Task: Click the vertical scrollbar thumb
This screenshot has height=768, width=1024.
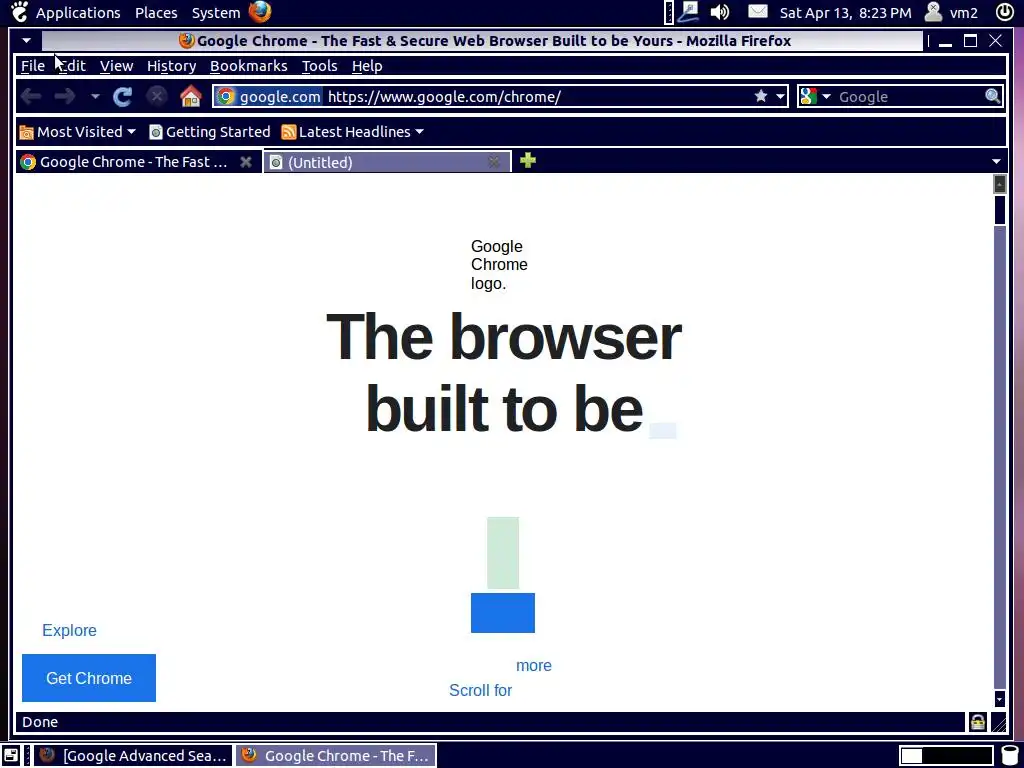Action: coord(999,210)
